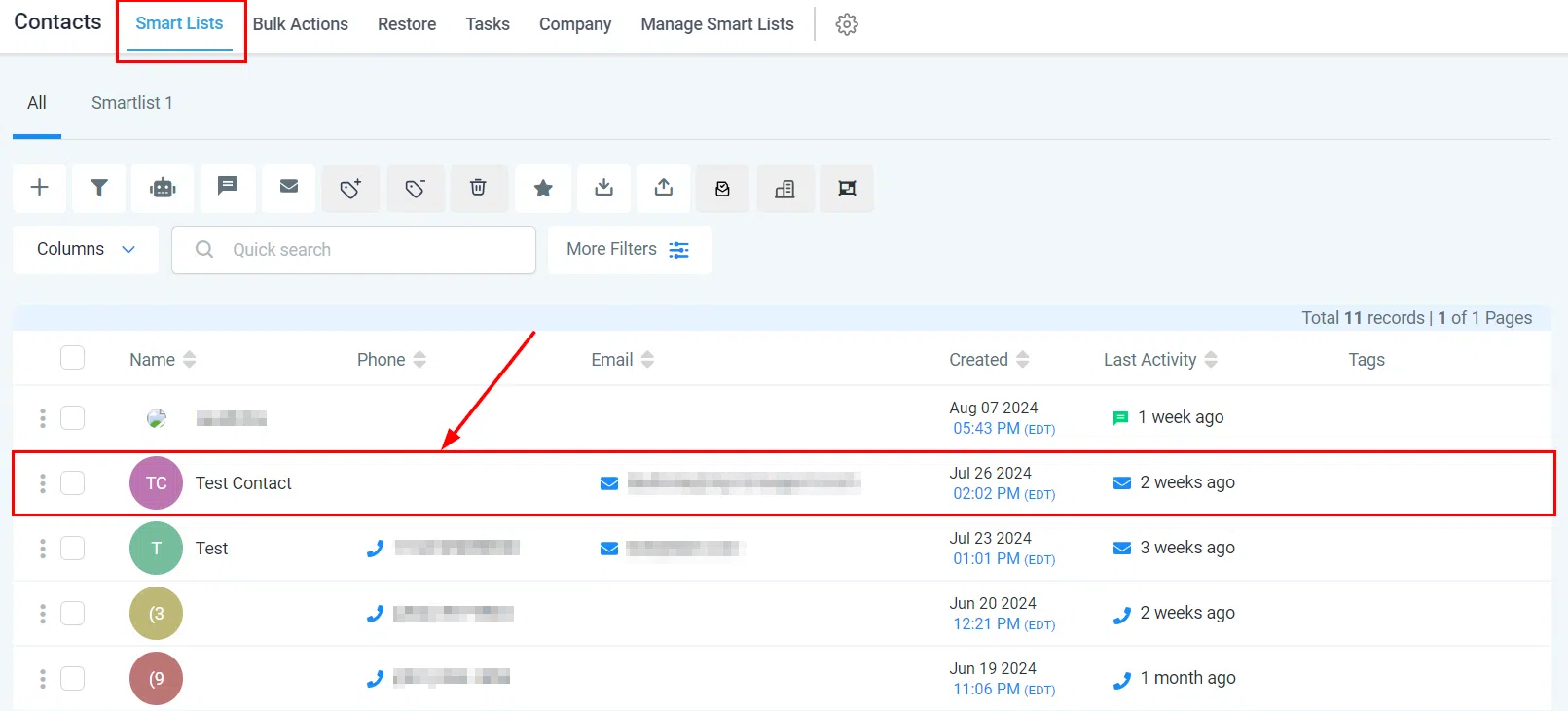This screenshot has height=711, width=1568.
Task: Open the Columns dropdown
Action: [86, 249]
